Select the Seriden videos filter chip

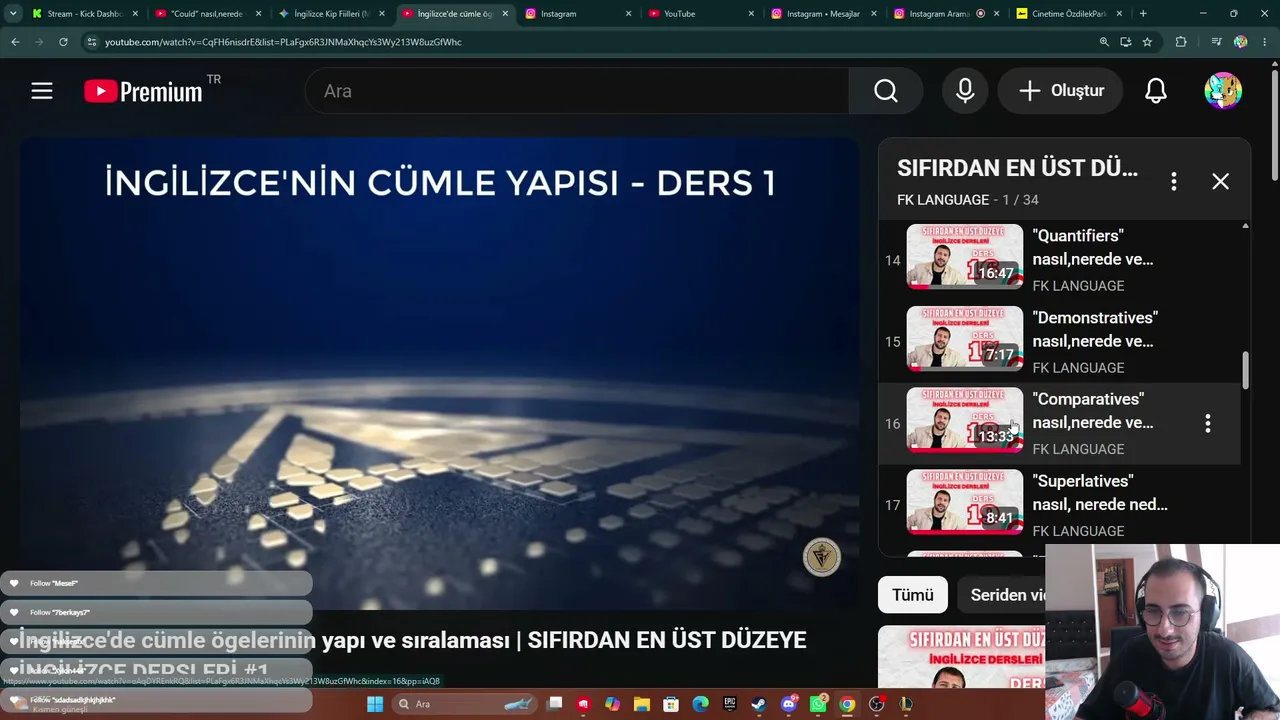click(x=1008, y=595)
